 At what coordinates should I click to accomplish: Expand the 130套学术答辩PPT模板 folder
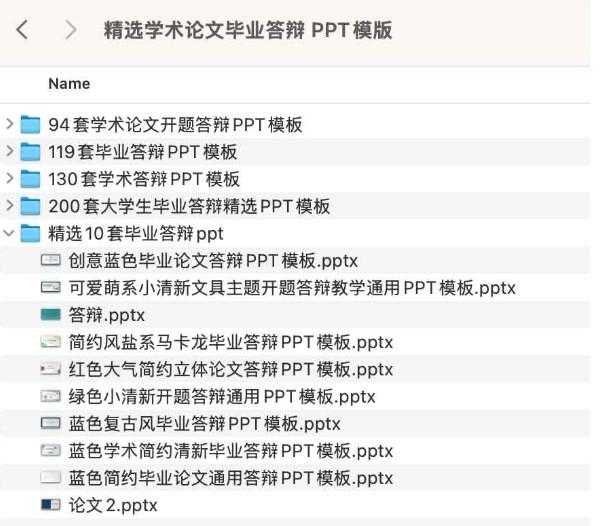click(x=10, y=179)
